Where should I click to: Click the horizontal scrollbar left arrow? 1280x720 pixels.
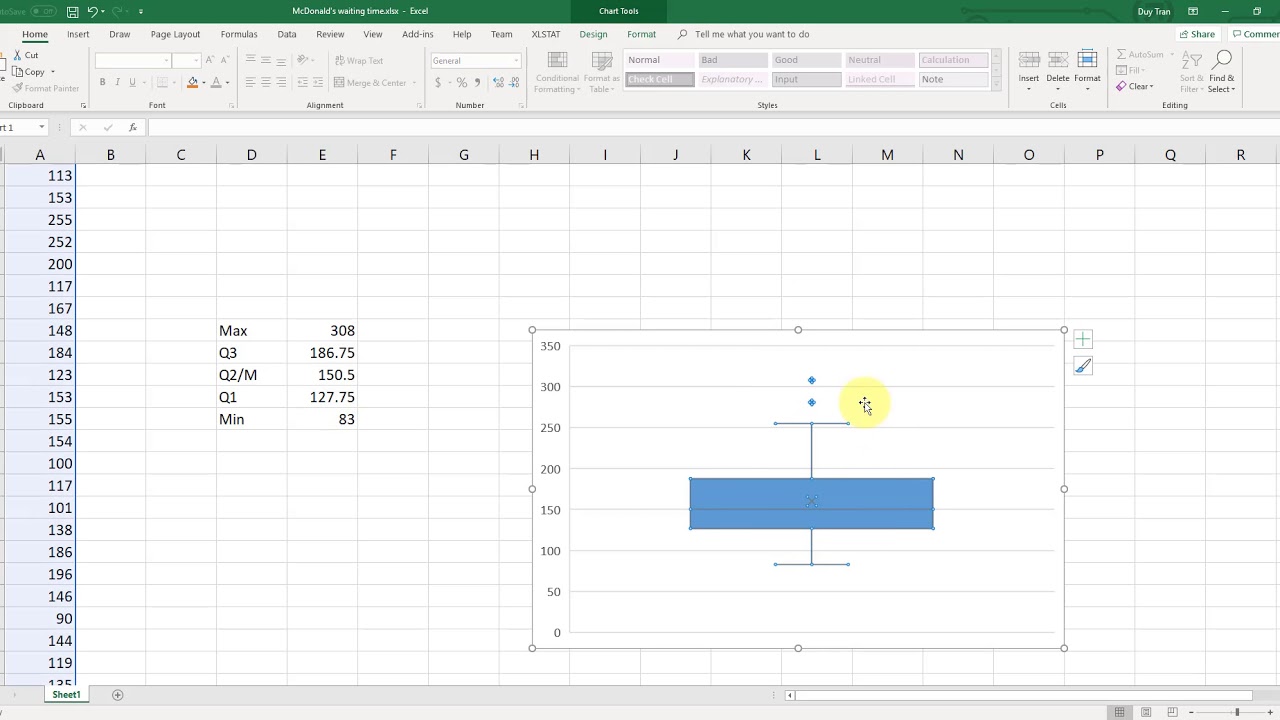click(x=790, y=695)
